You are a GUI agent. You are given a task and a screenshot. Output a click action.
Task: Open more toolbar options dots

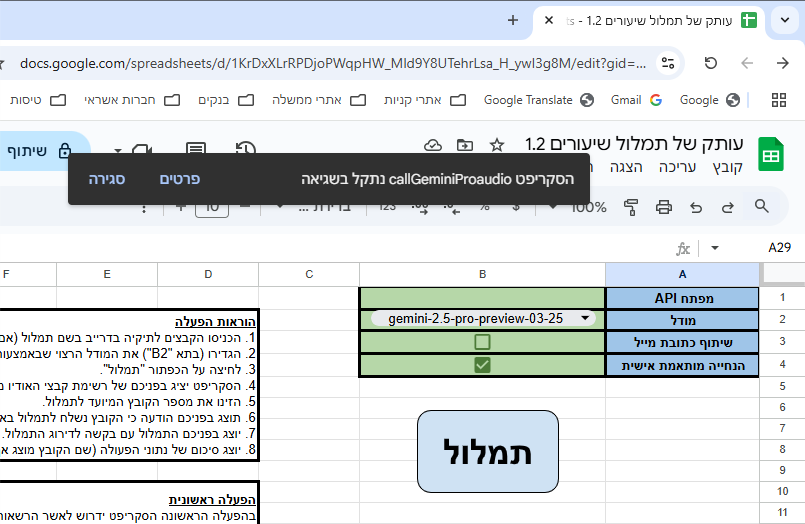pyautogui.click(x=144, y=208)
